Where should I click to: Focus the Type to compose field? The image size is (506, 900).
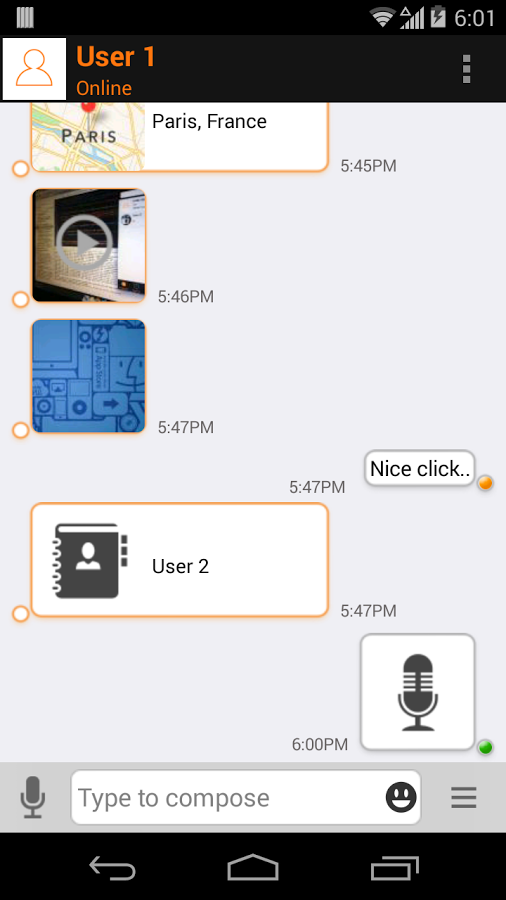pyautogui.click(x=246, y=797)
